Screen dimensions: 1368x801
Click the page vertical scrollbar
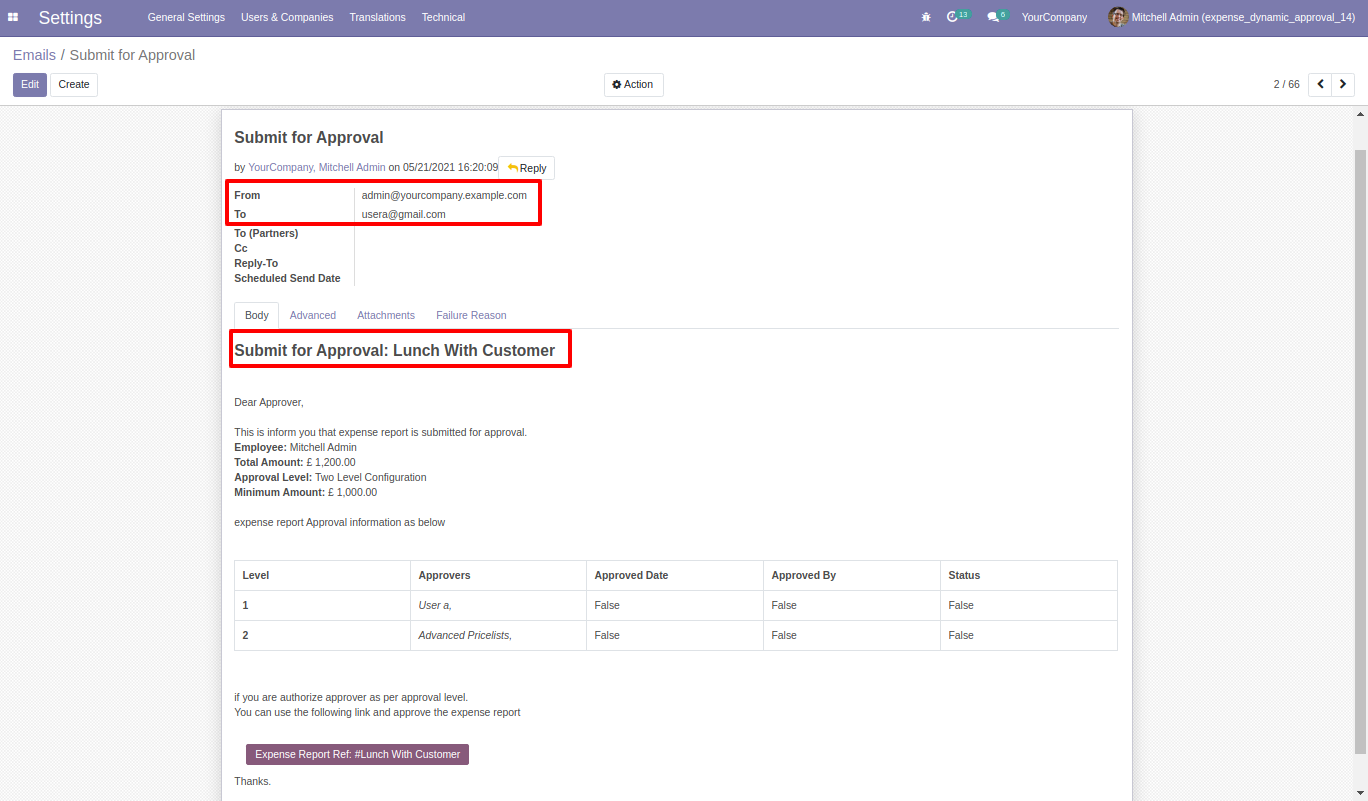(1360, 450)
